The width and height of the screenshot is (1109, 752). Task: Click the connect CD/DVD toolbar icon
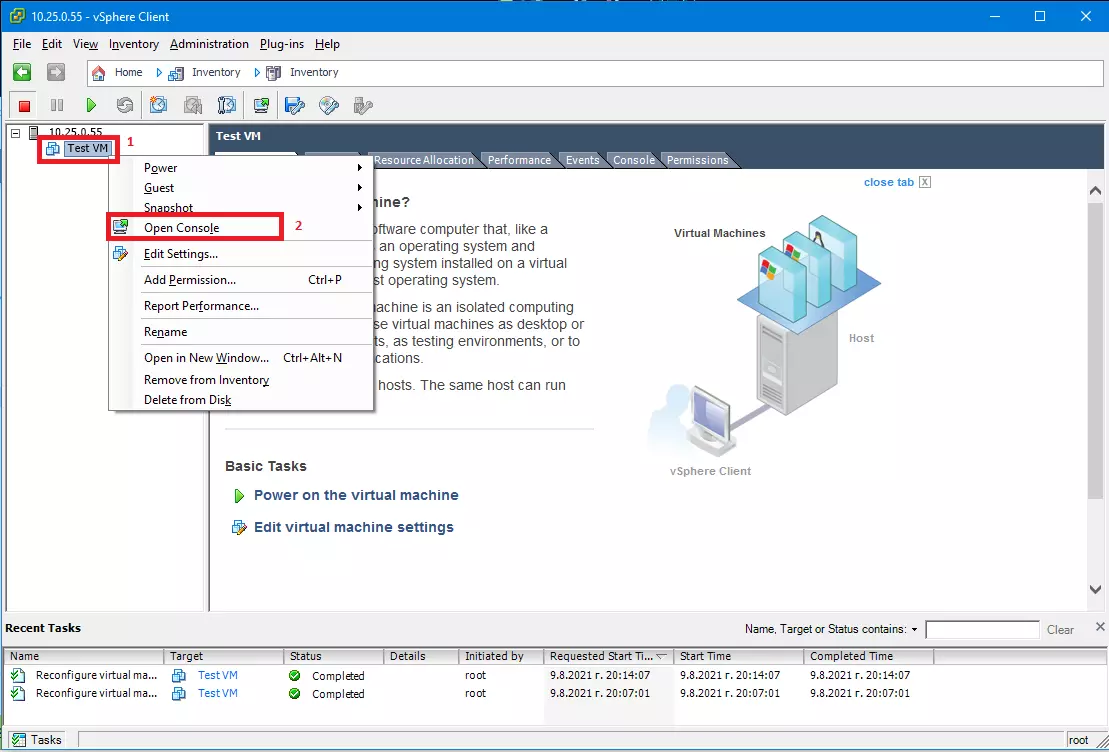(329, 105)
